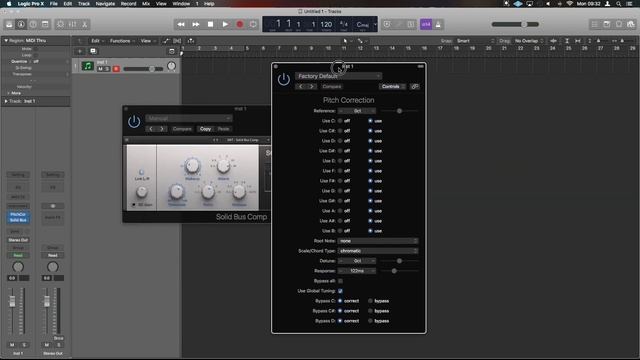The height and width of the screenshot is (360, 640).
Task: Open the Note Pads button
Action: [607, 24]
